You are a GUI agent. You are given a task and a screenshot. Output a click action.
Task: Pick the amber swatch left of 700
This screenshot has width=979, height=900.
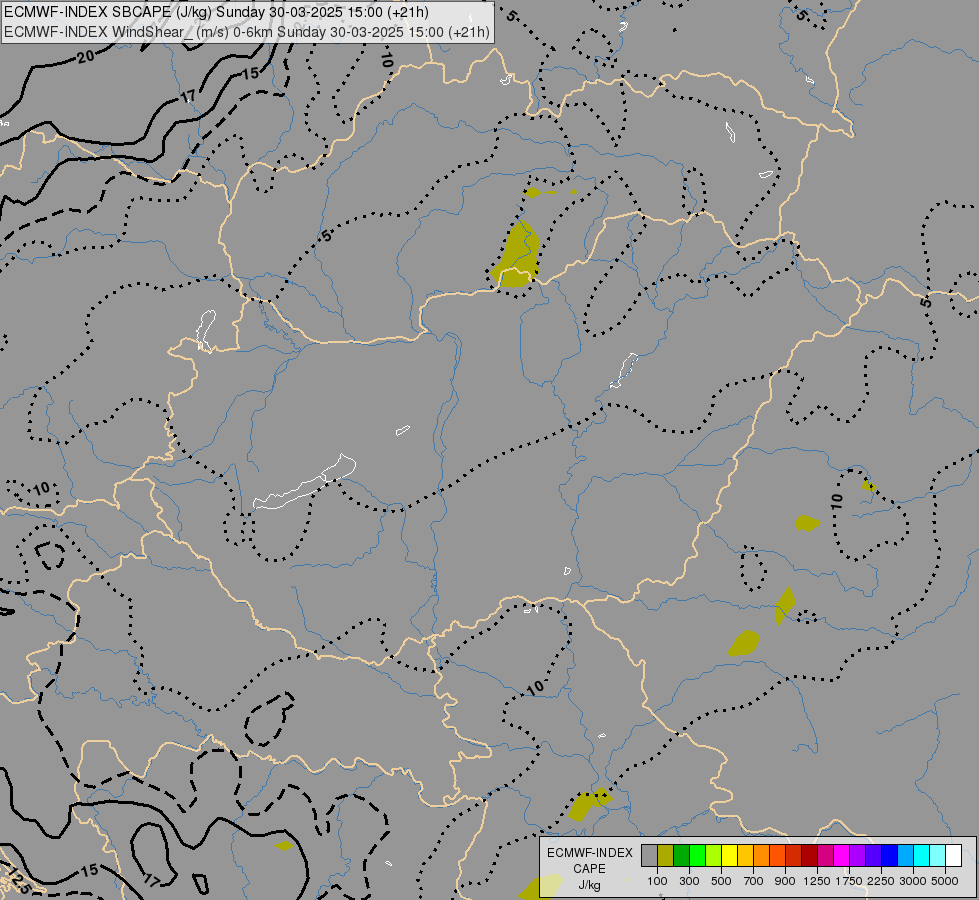coord(745,856)
